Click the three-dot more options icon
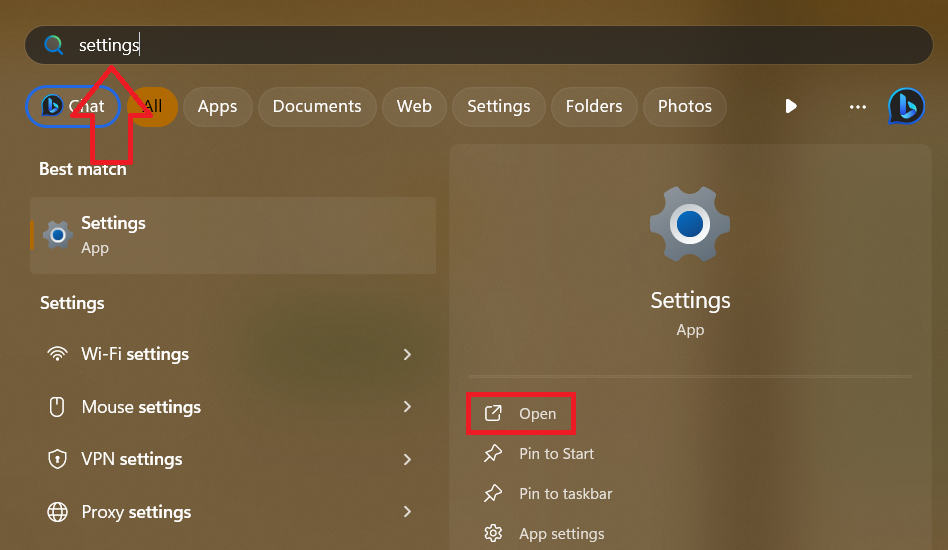948x550 pixels. 857,106
